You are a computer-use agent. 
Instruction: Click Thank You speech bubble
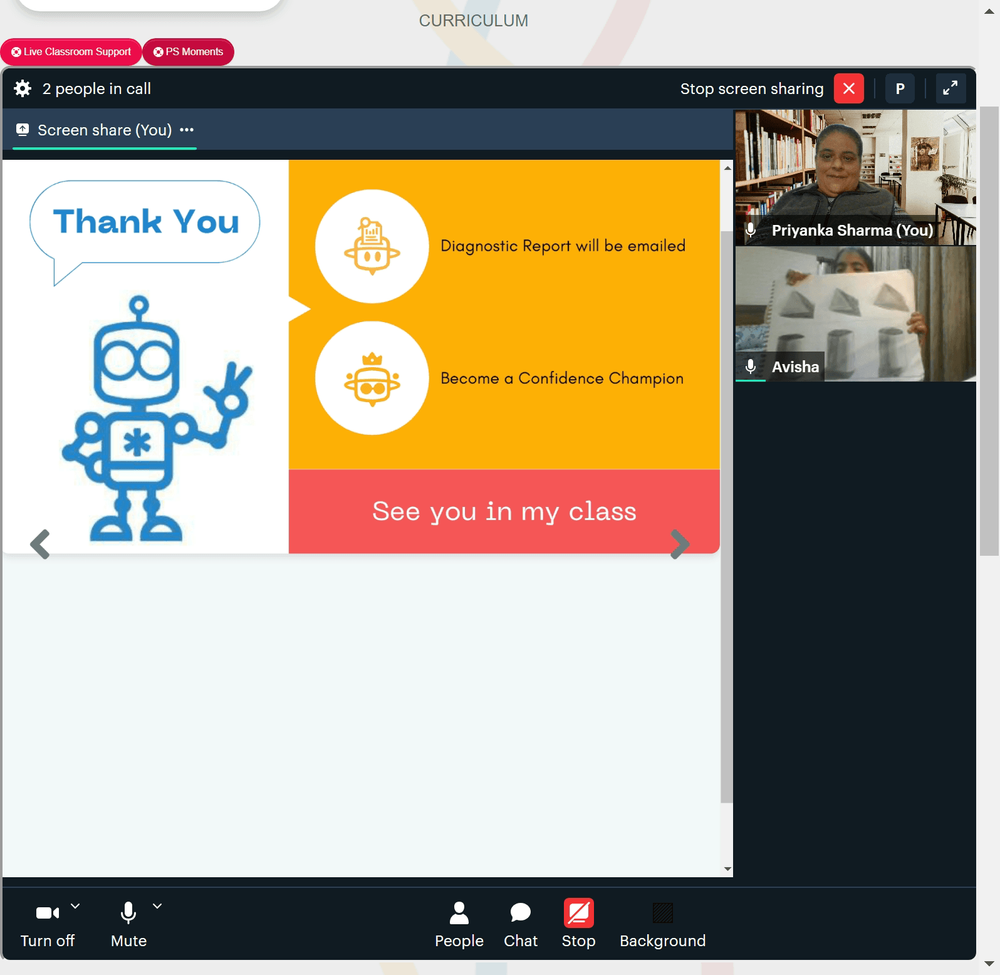[145, 232]
